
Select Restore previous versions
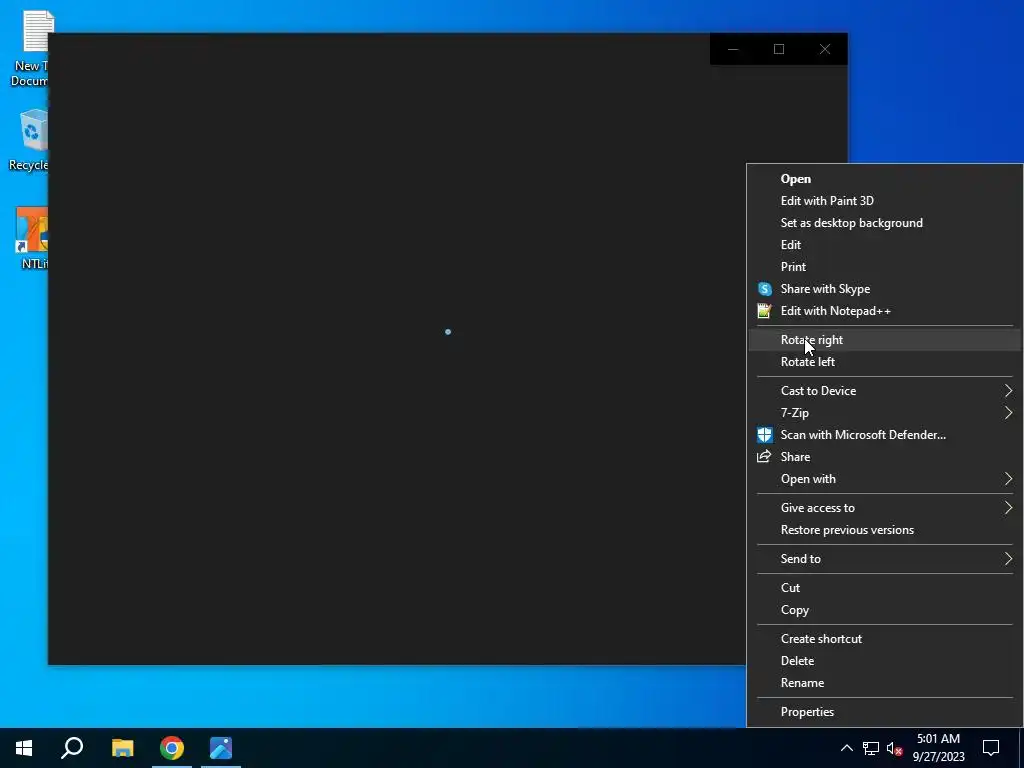885,530
